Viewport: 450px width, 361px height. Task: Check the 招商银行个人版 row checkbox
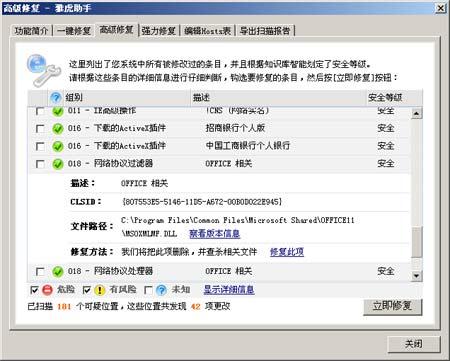pos(40,128)
